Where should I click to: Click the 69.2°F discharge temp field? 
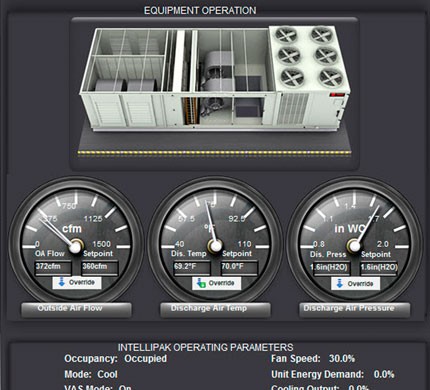(192, 267)
